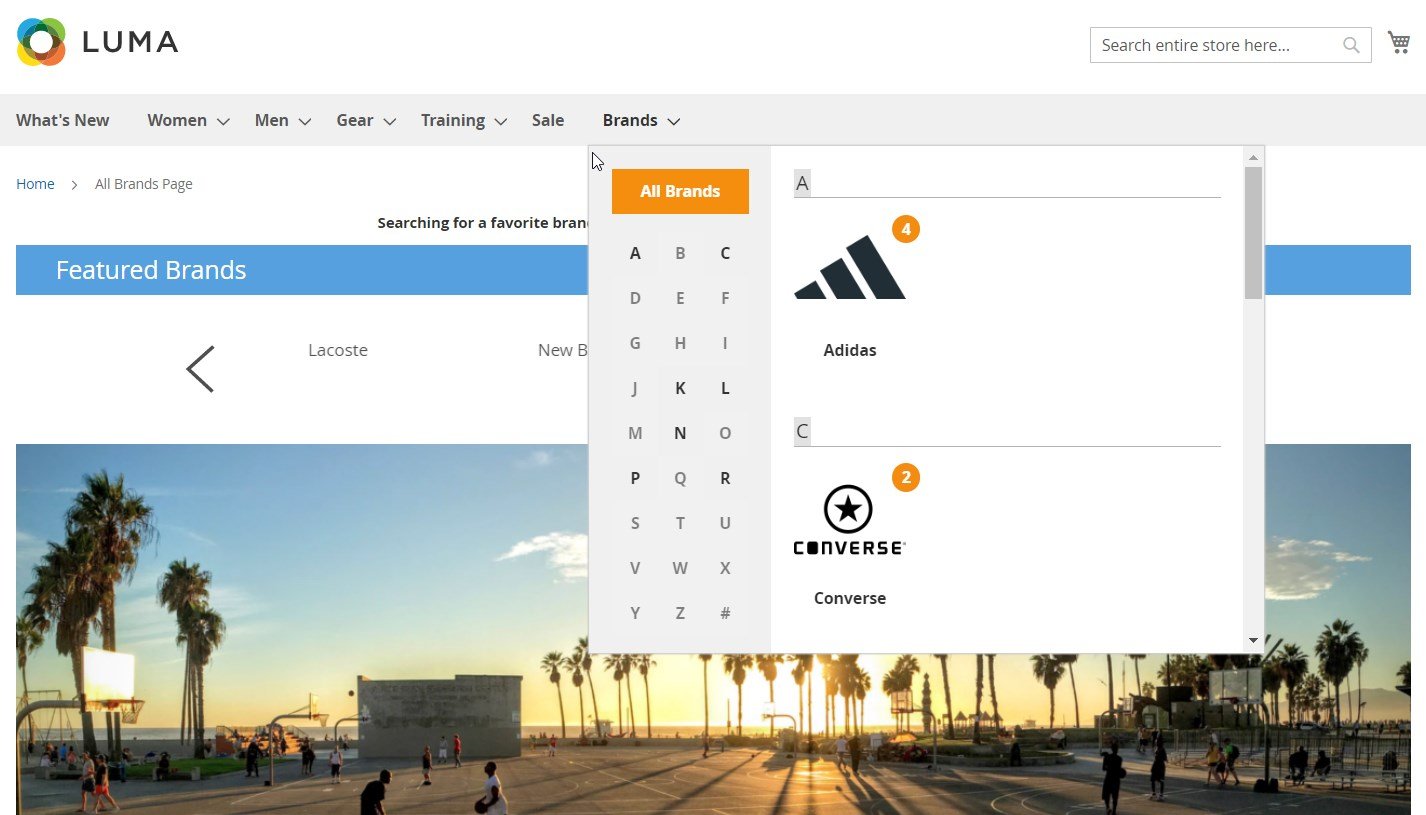Click the All Brands Page breadcrumb text
This screenshot has height=815, width=1426.
[x=144, y=184]
